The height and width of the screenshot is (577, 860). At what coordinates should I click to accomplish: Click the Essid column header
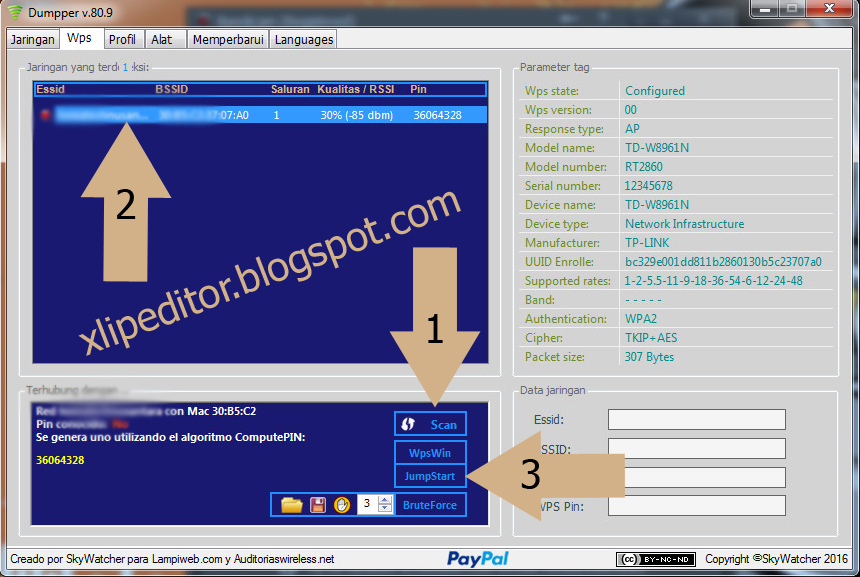50,89
